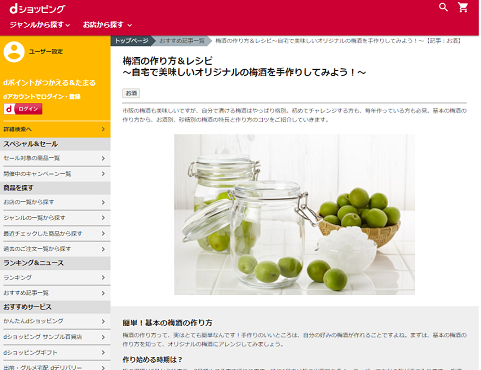Click the おすすめサービス section header
The height and width of the screenshot is (370, 481).
pos(55,307)
